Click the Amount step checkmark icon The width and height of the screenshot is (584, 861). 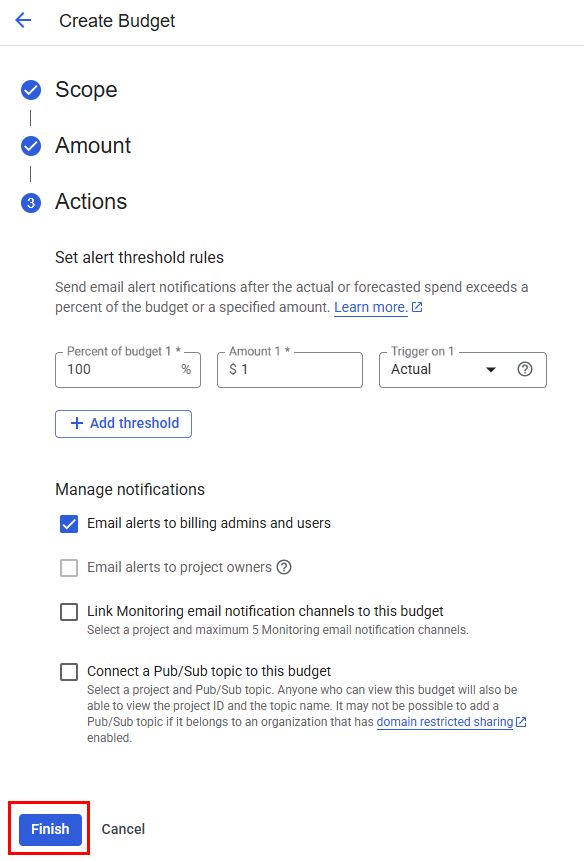pos(31,146)
